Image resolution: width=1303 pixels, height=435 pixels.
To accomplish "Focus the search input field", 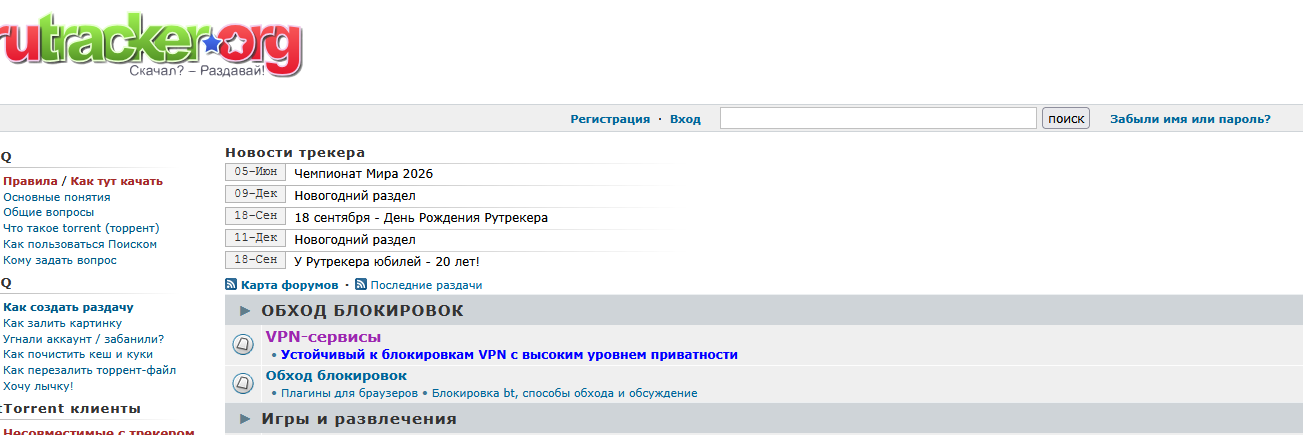I will [x=878, y=118].
